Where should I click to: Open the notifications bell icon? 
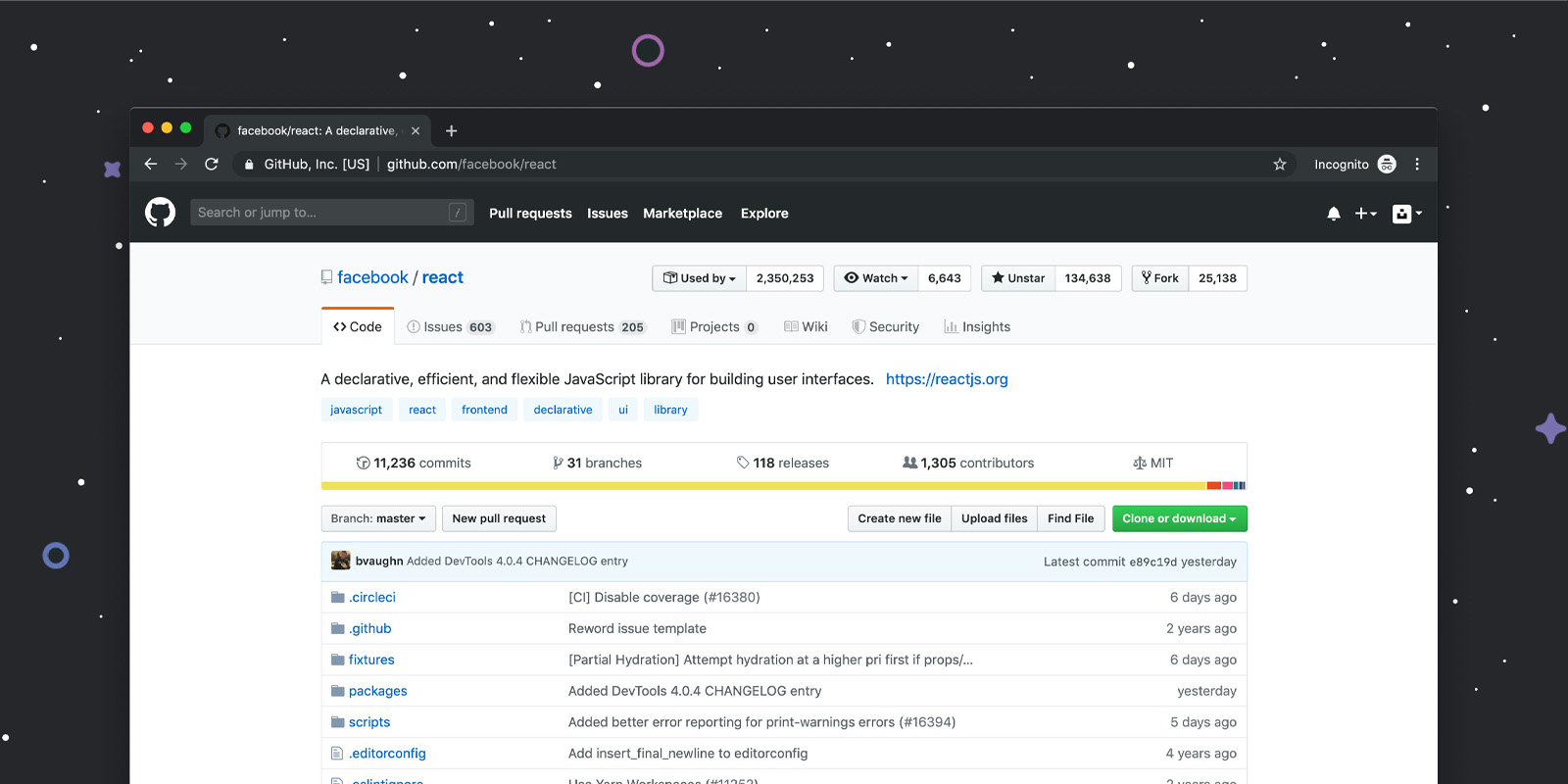point(1333,214)
